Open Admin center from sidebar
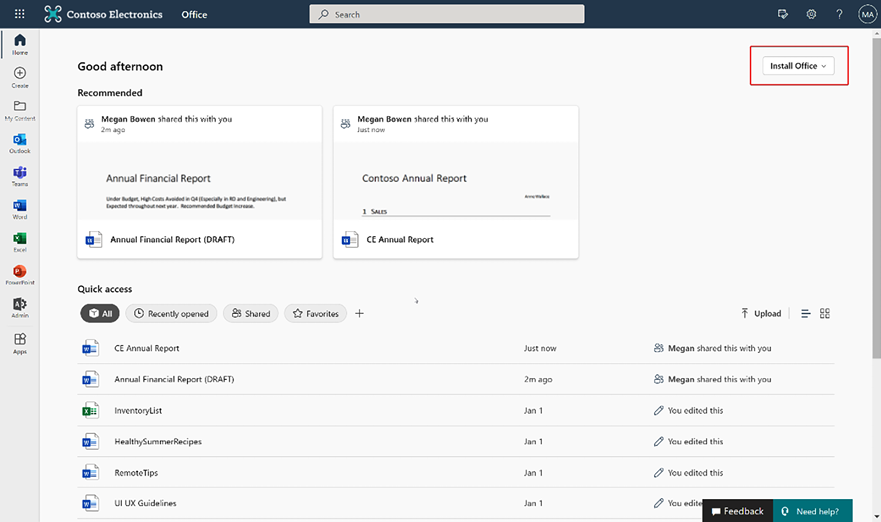Viewport: 881px width, 522px height. coord(20,308)
